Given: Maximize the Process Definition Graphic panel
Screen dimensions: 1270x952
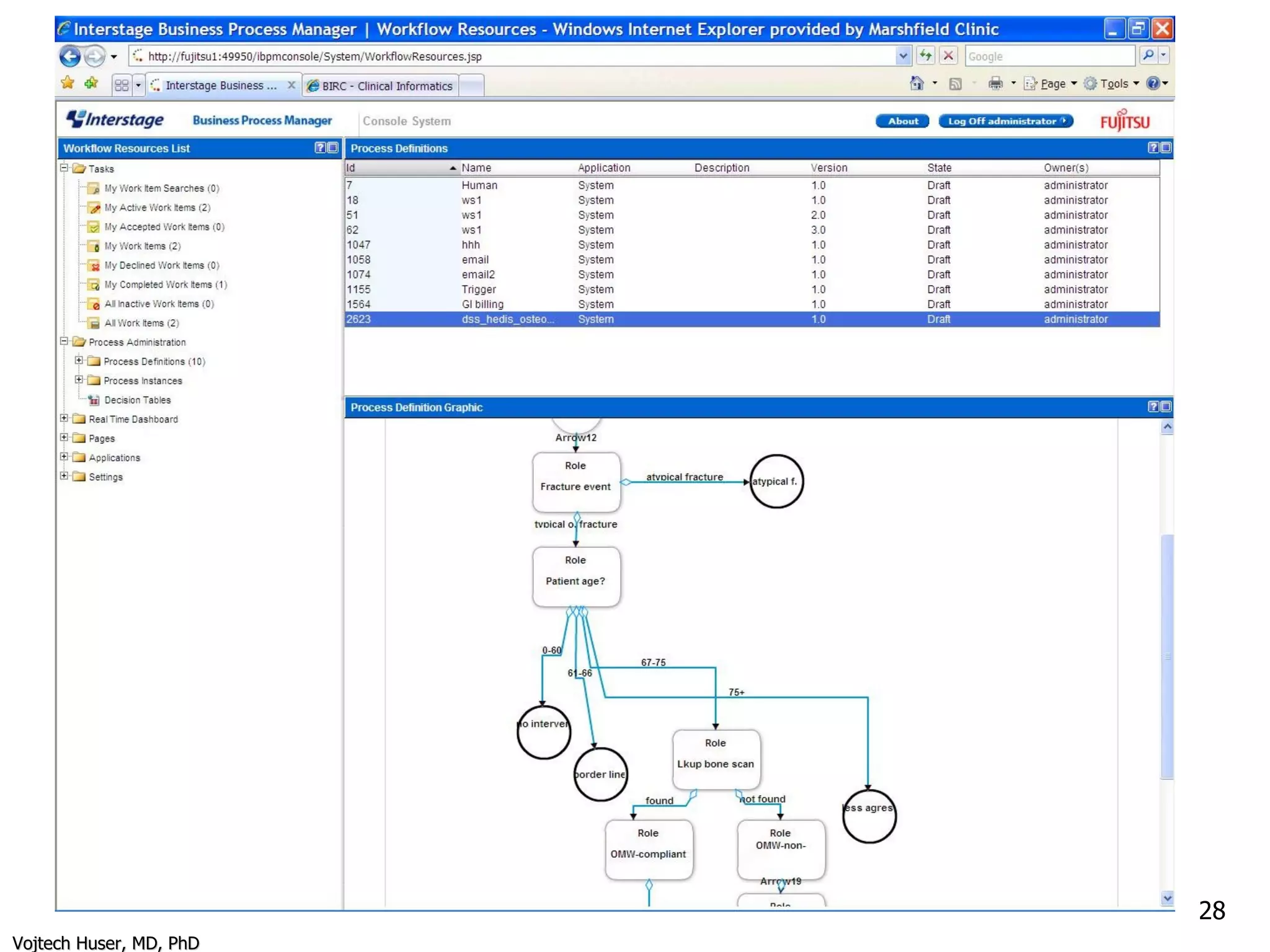Looking at the screenshot, I should (1166, 407).
